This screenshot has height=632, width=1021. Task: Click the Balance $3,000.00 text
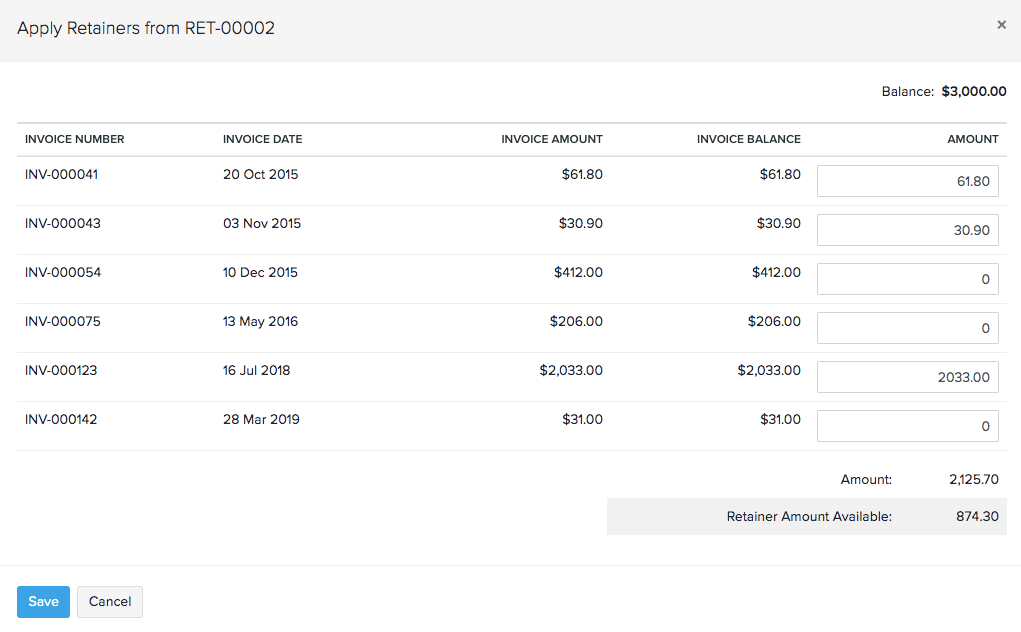942,91
